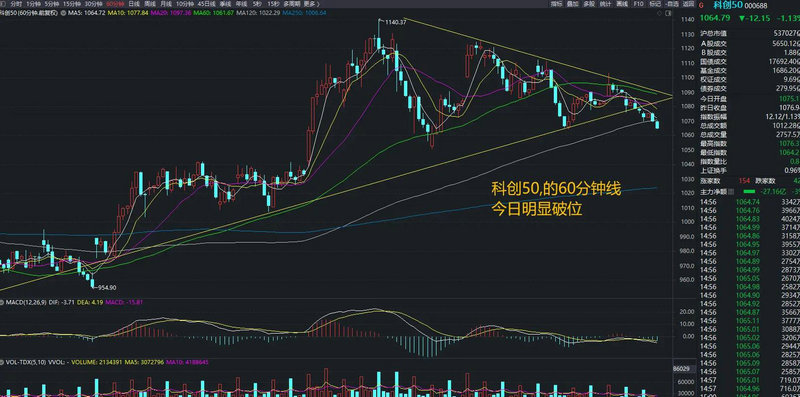Click the 总成交额 row label
This screenshot has height=397, width=800.
[714, 126]
